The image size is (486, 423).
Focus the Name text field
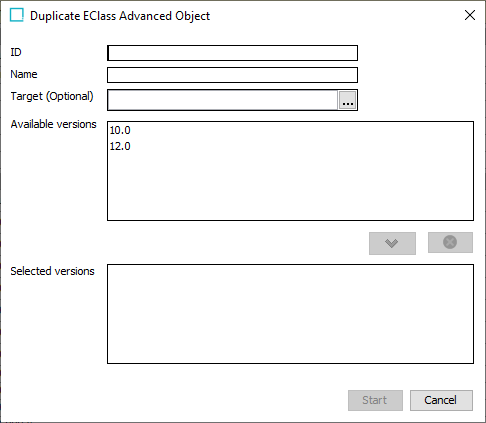point(232,75)
